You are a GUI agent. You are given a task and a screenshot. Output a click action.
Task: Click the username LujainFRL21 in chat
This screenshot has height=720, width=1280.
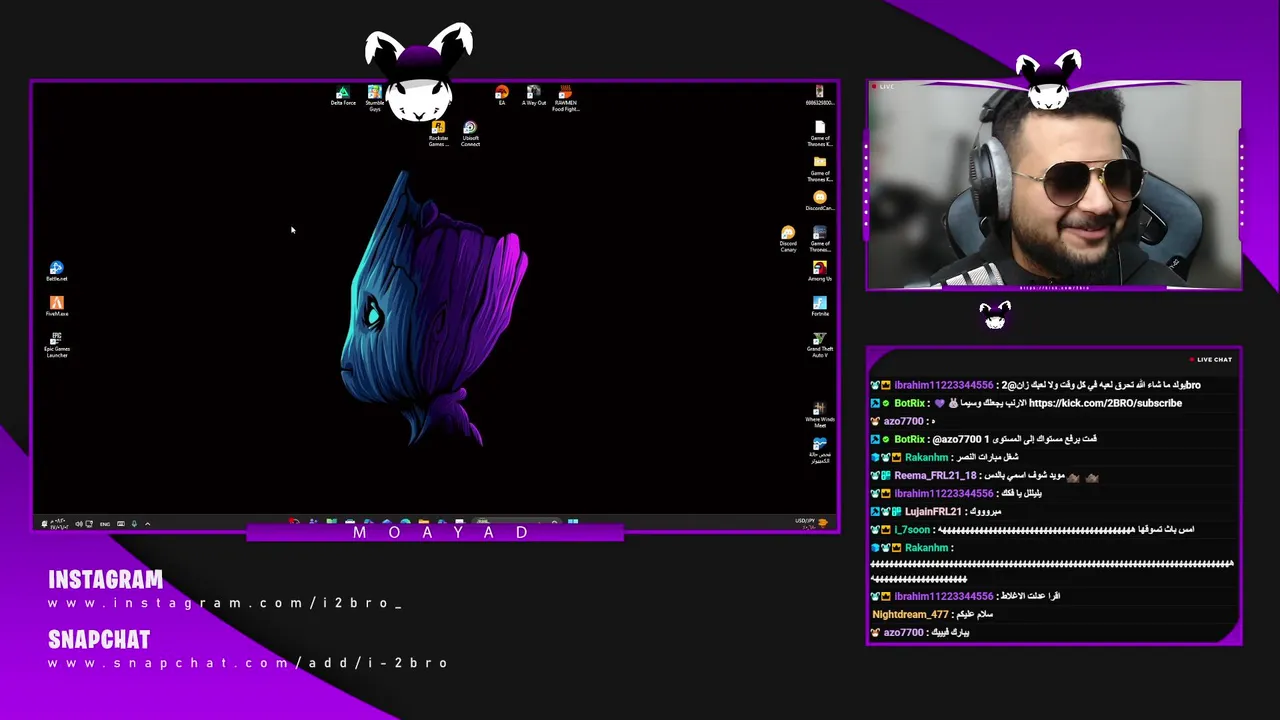click(x=933, y=512)
